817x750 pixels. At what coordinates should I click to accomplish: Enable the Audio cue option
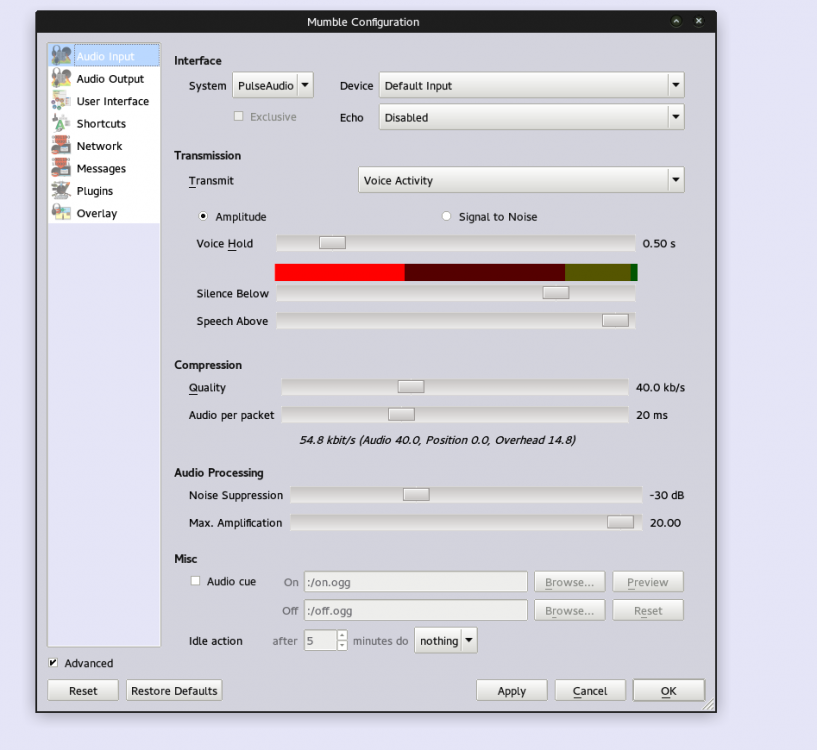coord(195,579)
